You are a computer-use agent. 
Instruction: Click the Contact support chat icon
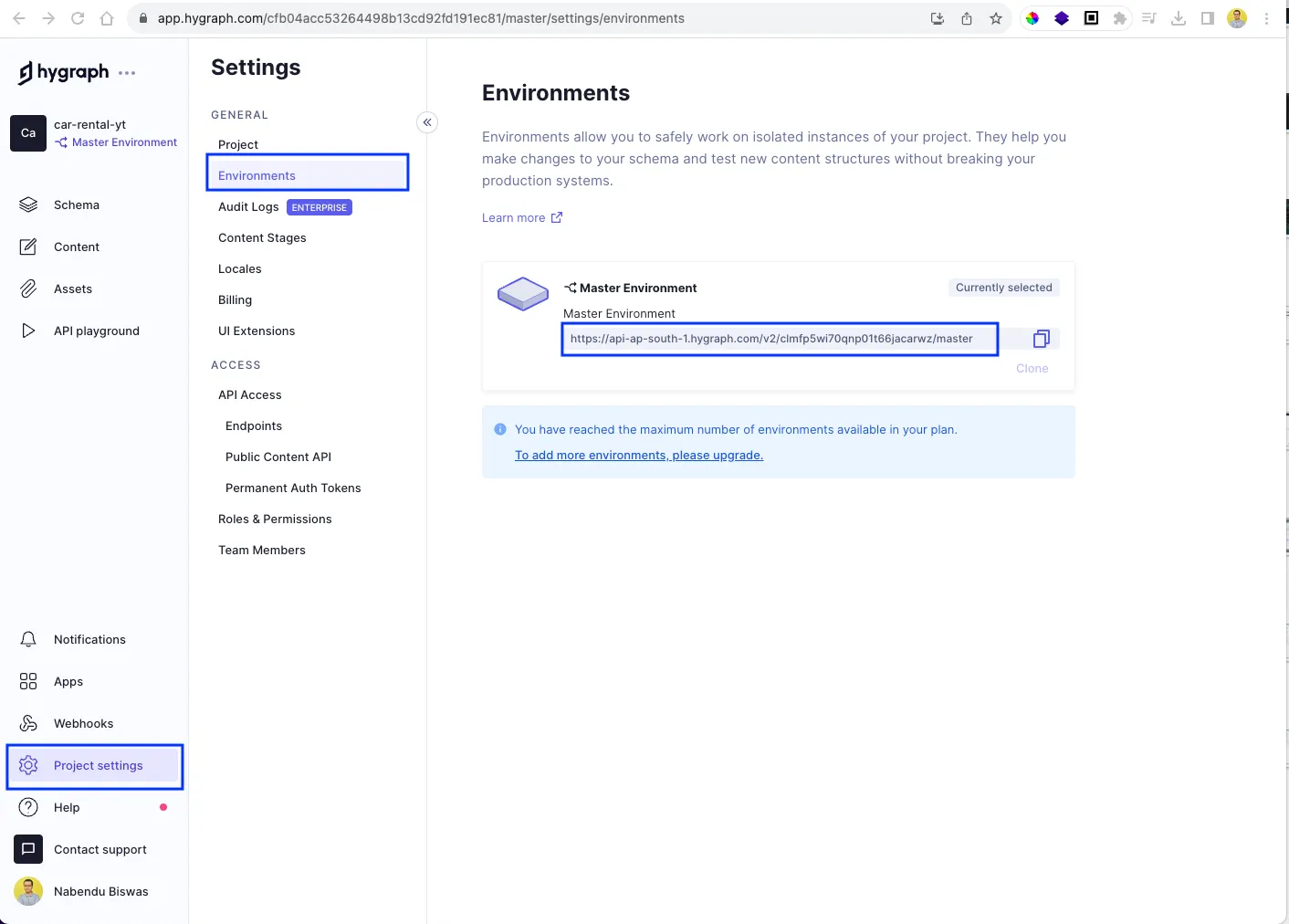28,849
